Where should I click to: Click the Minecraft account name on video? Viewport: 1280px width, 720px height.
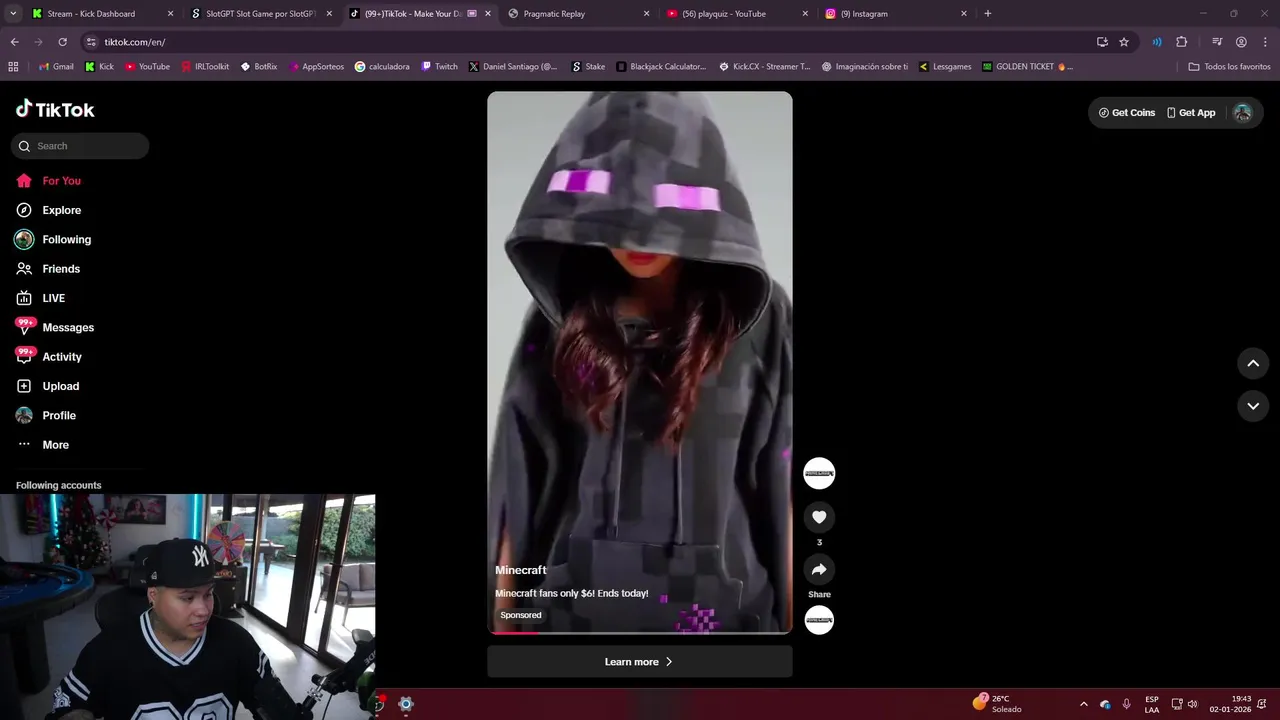tap(521, 570)
